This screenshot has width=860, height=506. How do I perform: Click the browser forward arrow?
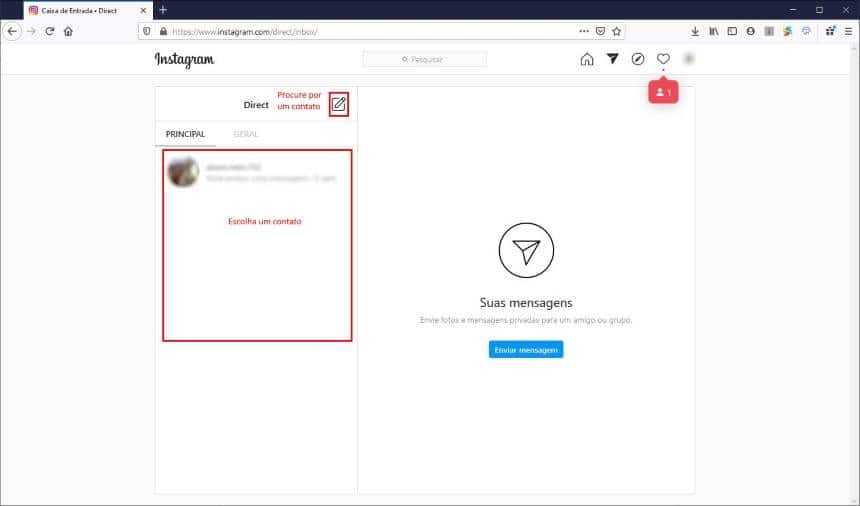point(31,31)
